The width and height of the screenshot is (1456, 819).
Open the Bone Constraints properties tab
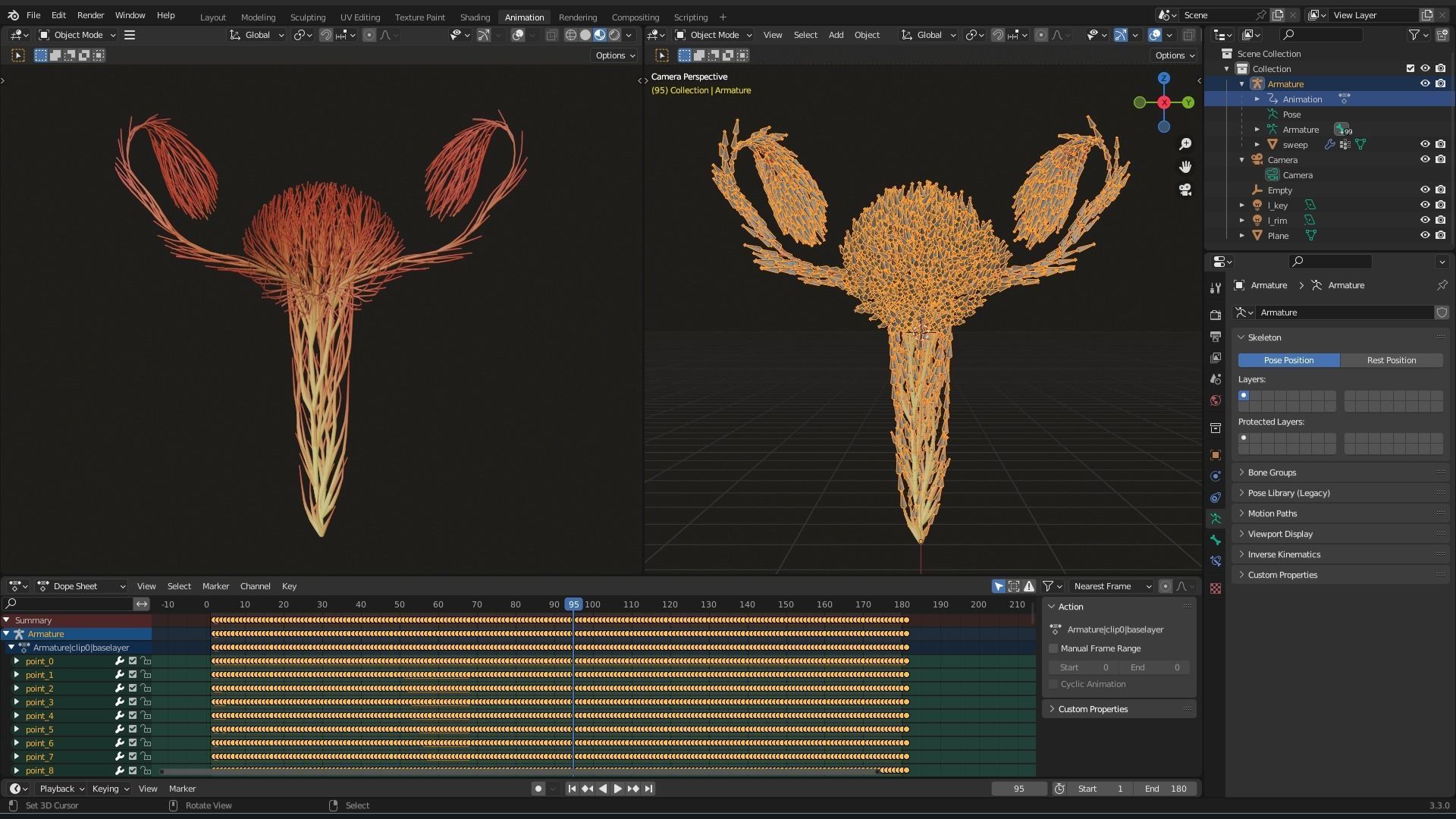1216,561
